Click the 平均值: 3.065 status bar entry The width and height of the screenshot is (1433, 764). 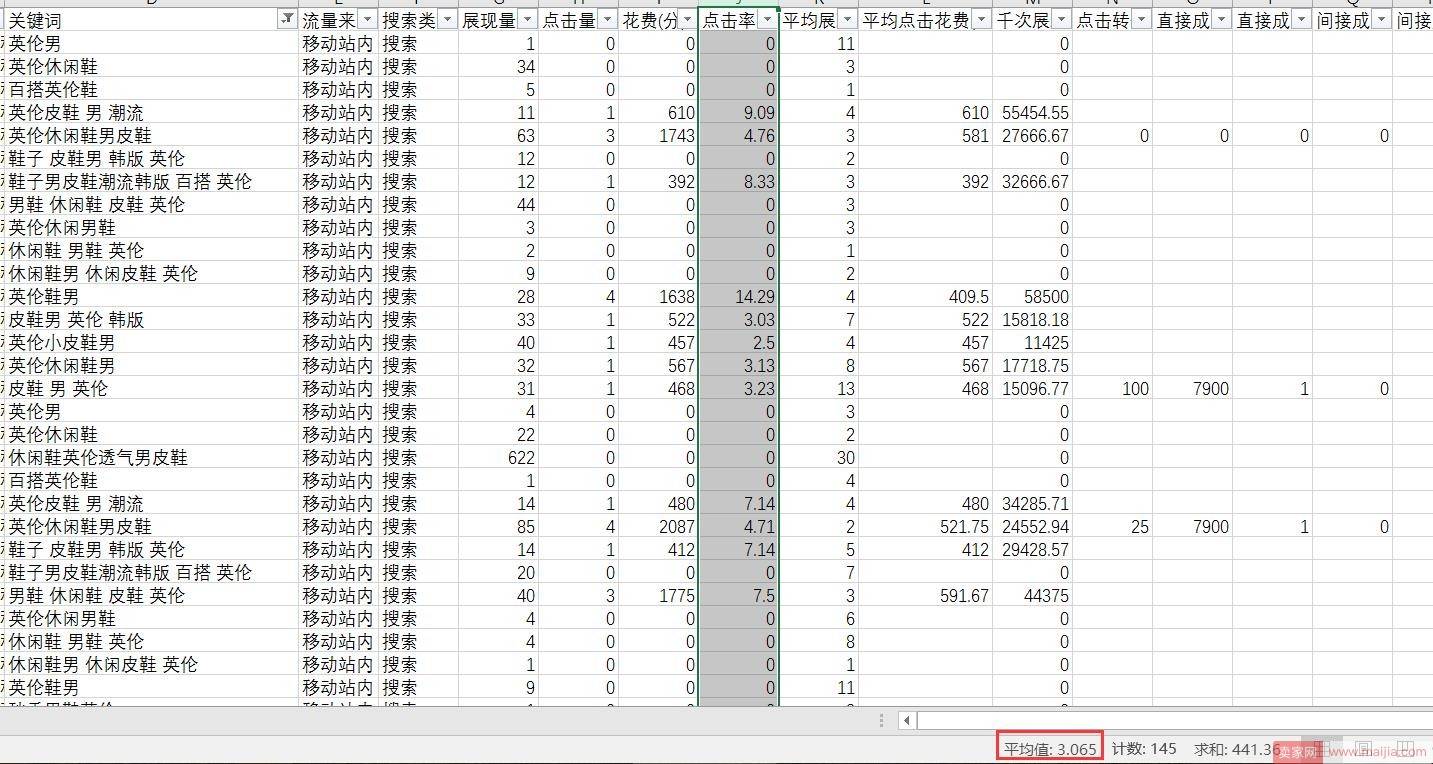[x=1050, y=749]
